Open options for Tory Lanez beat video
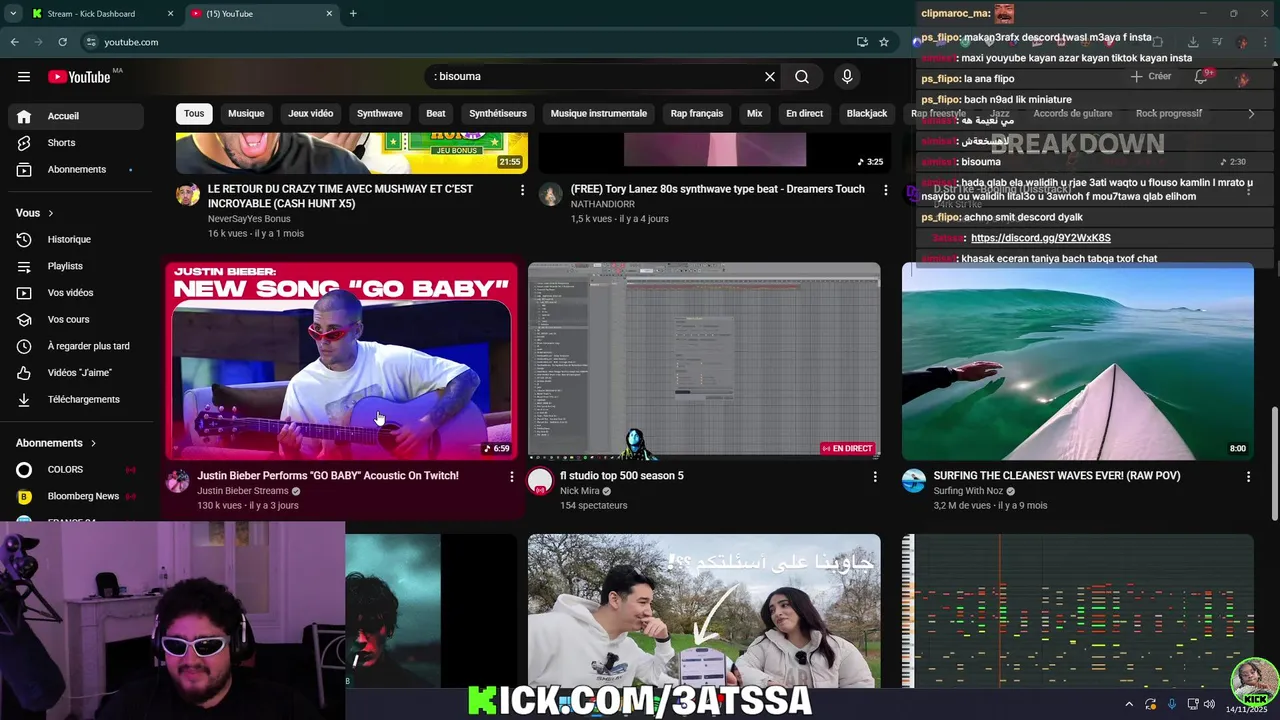 [885, 190]
